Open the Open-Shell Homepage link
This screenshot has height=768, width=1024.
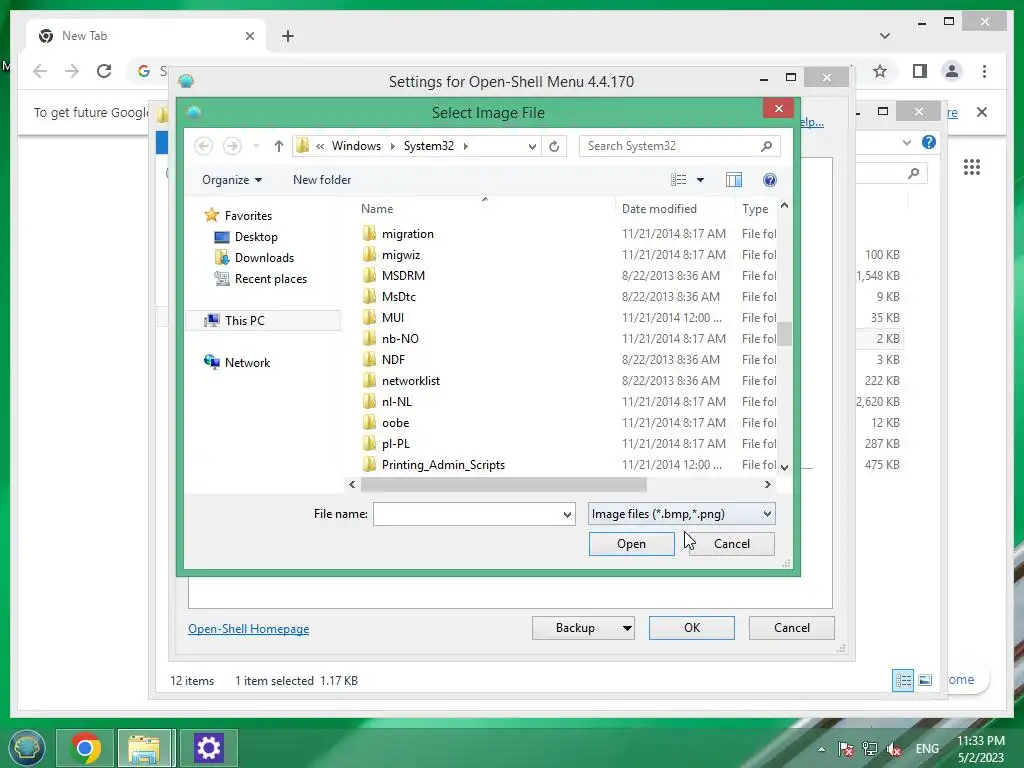pos(249,629)
